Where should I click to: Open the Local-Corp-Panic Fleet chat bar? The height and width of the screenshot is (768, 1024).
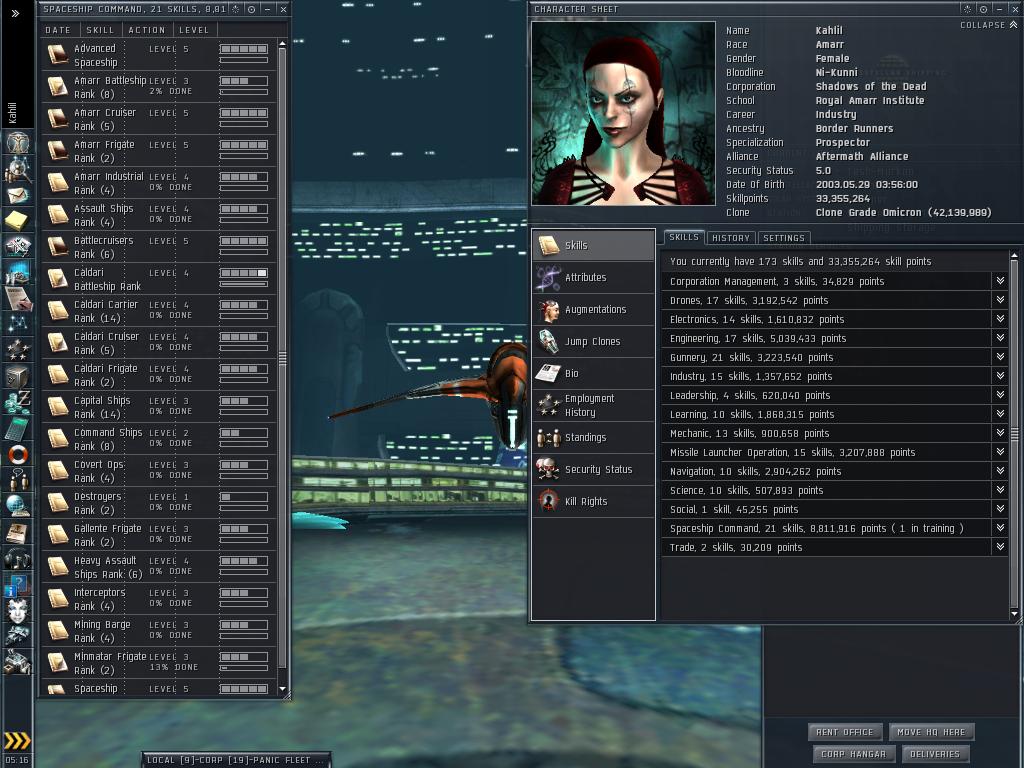tap(236, 760)
